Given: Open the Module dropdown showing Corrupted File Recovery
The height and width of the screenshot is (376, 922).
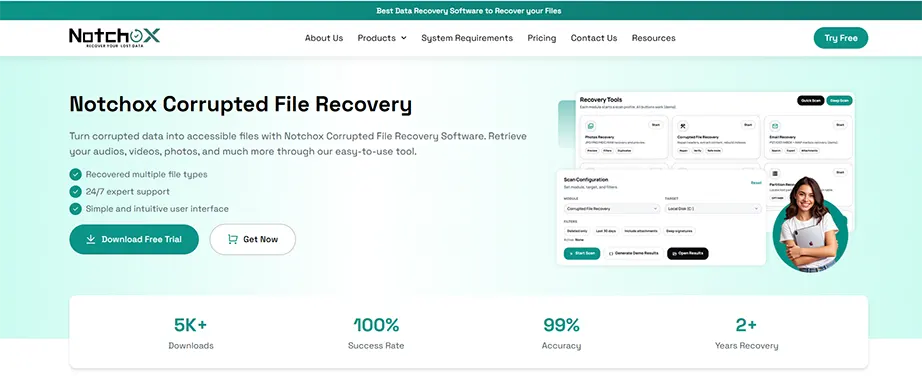Looking at the screenshot, I should pyautogui.click(x=612, y=209).
